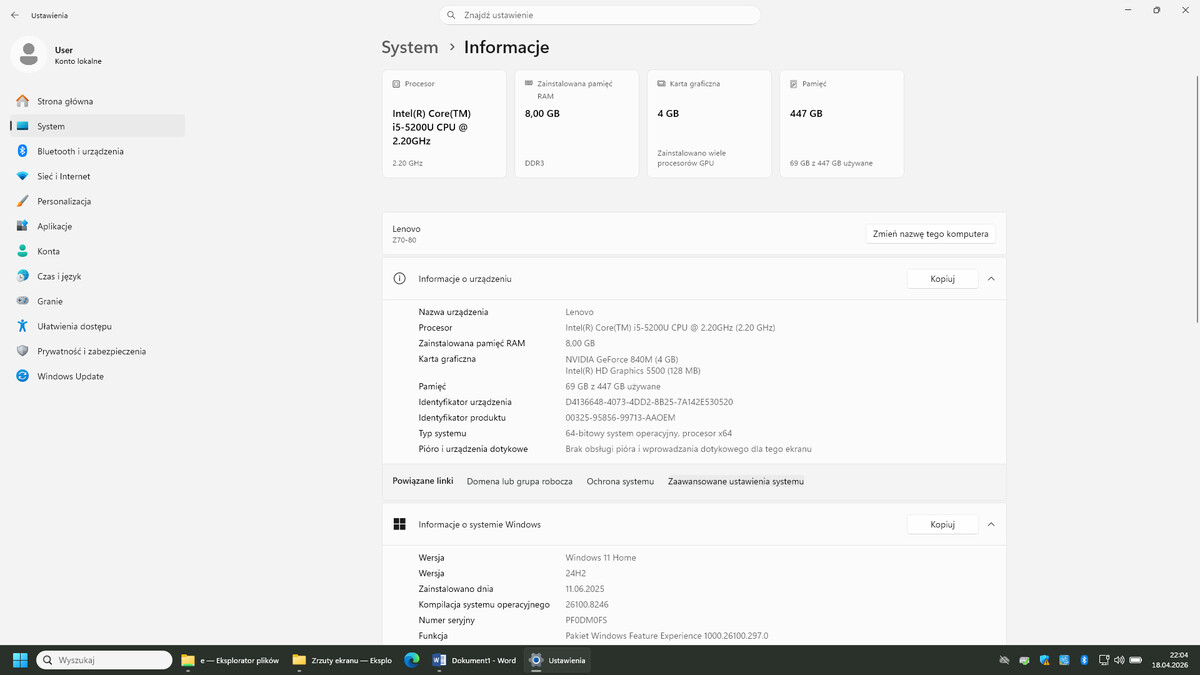The image size is (1200, 675).
Task: Open Granie settings category
Action: pos(97,301)
